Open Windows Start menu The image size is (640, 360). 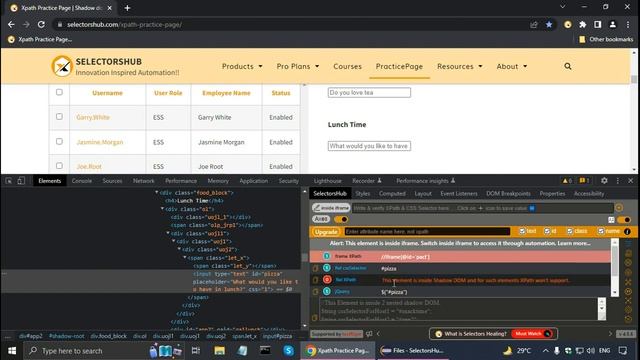click(12, 351)
